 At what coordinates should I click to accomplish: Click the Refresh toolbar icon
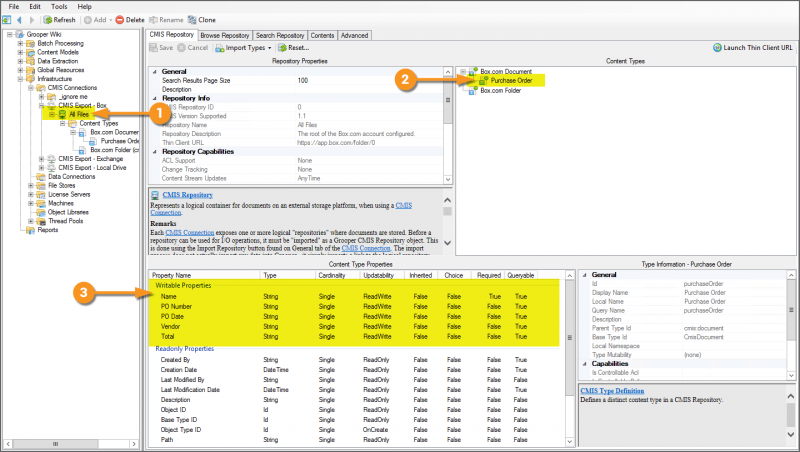click(47, 19)
